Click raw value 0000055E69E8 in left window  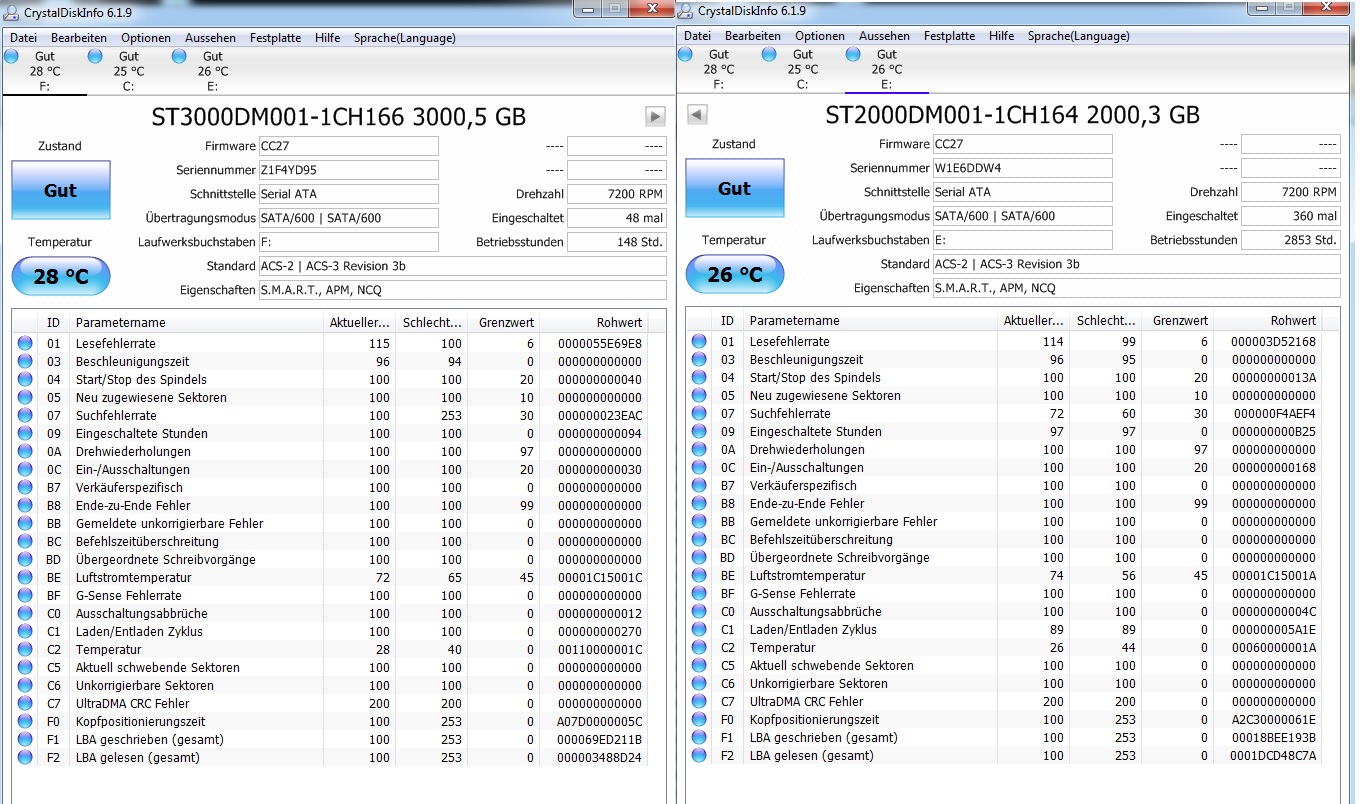coord(600,343)
